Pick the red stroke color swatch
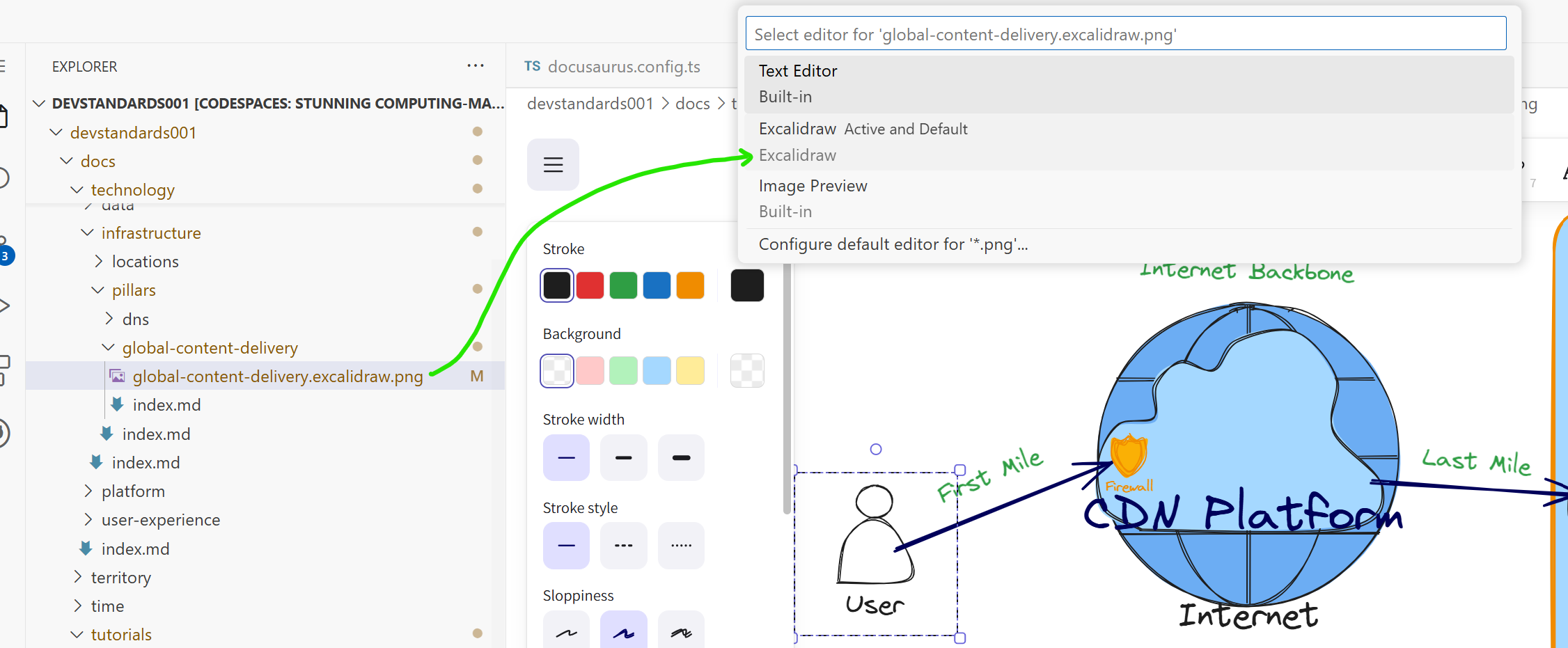 click(590, 285)
